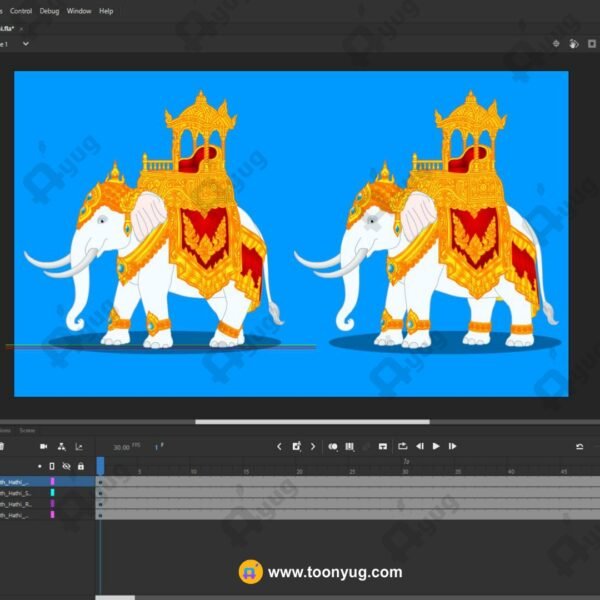Viewport: 600px width, 600px height.
Task: Click the insert keyframe icon
Action: click(297, 446)
